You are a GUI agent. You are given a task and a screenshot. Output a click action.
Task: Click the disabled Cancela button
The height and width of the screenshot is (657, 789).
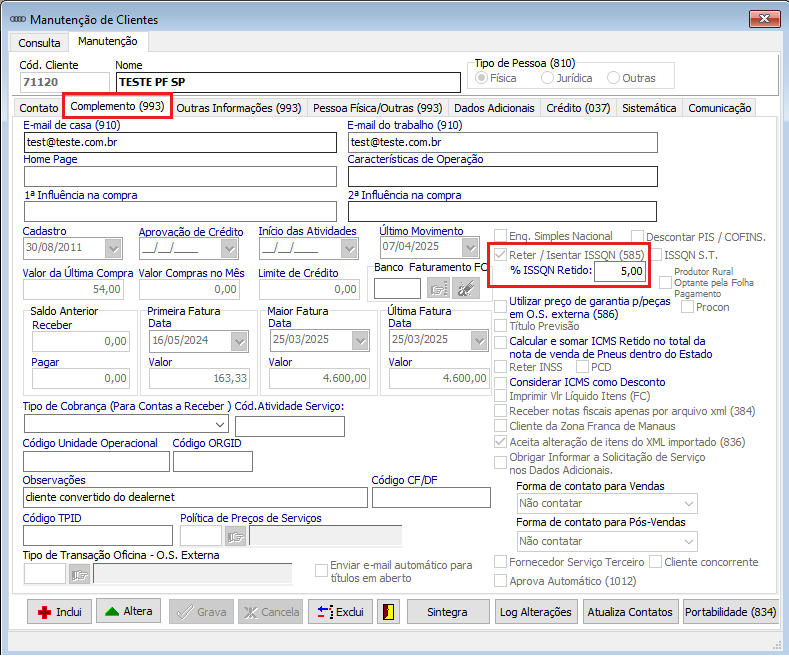[x=271, y=612]
